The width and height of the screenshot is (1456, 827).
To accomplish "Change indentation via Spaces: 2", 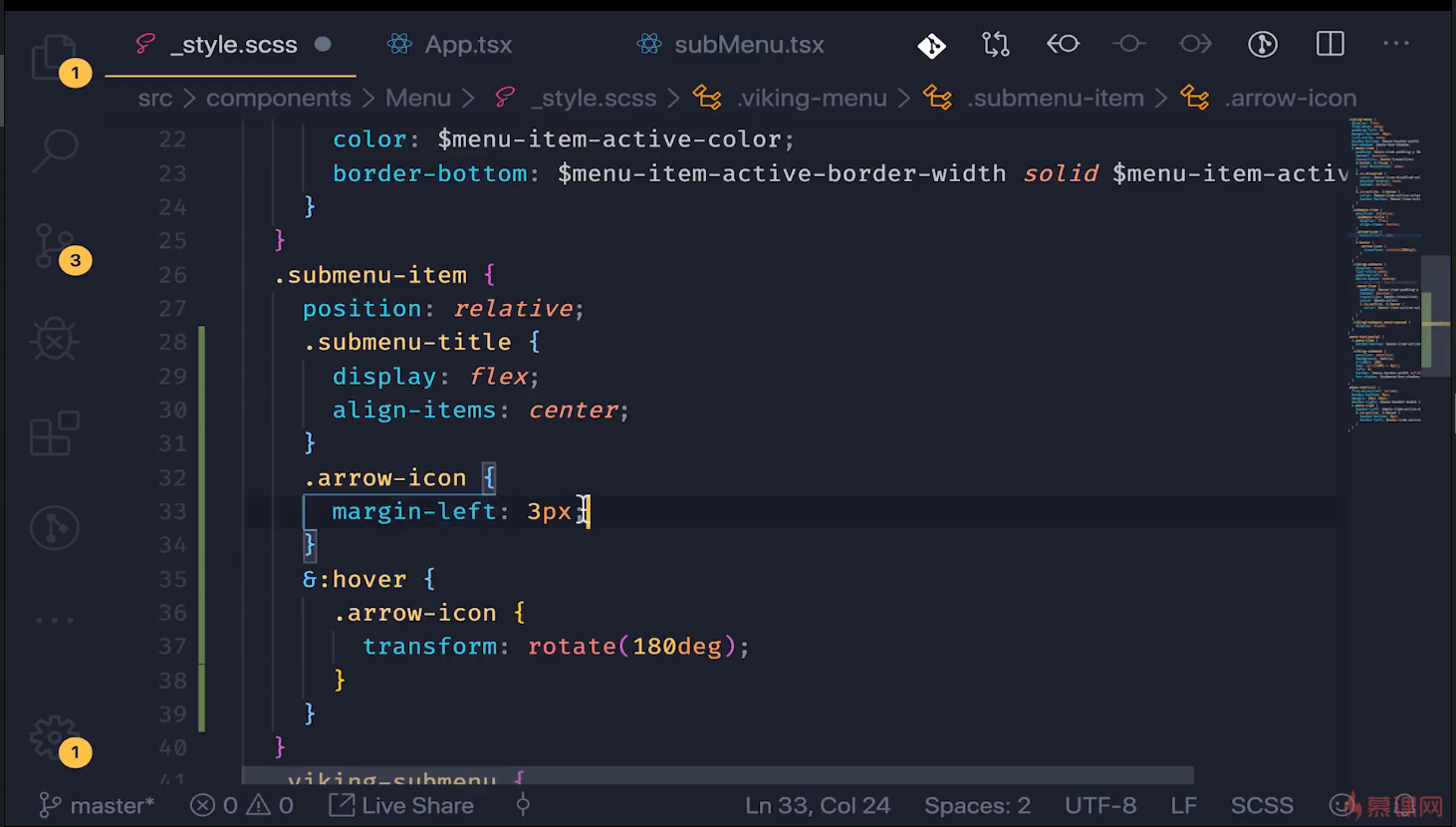I will [977, 805].
